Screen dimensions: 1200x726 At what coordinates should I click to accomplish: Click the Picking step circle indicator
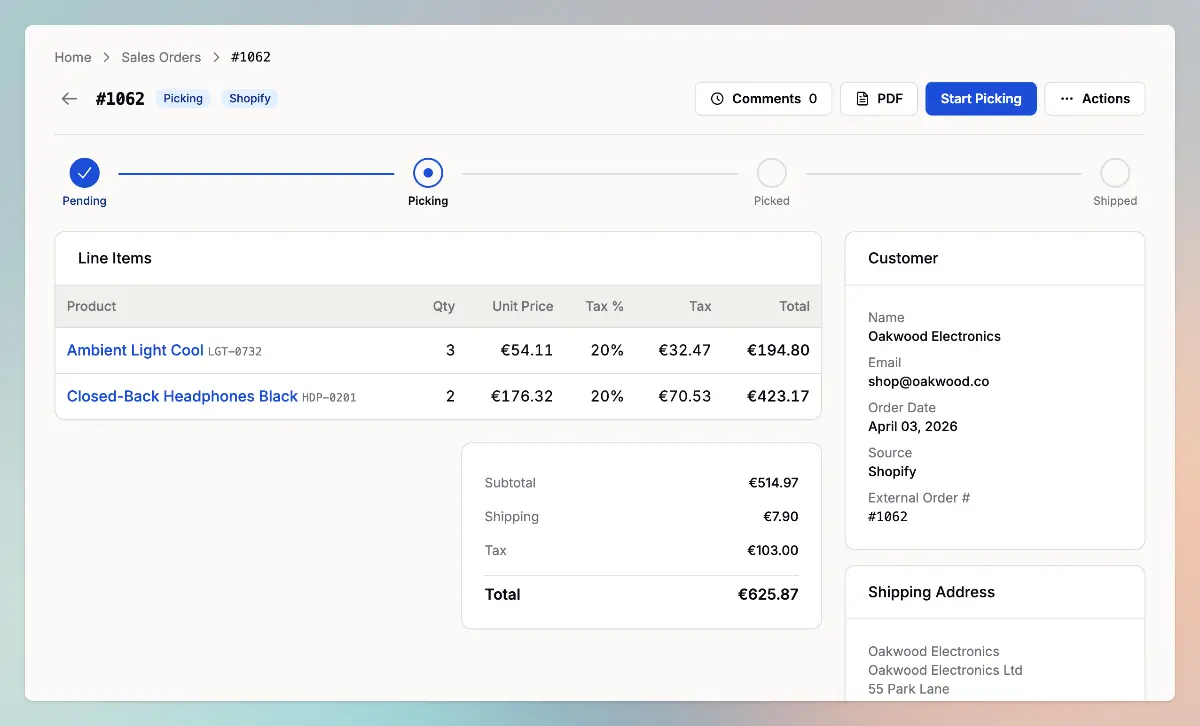pyautogui.click(x=428, y=173)
